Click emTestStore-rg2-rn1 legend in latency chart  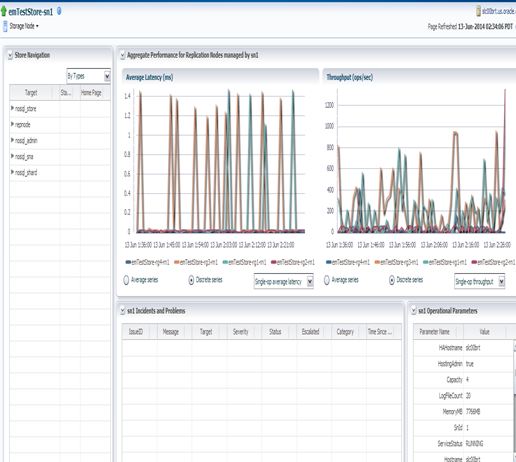pos(293,262)
